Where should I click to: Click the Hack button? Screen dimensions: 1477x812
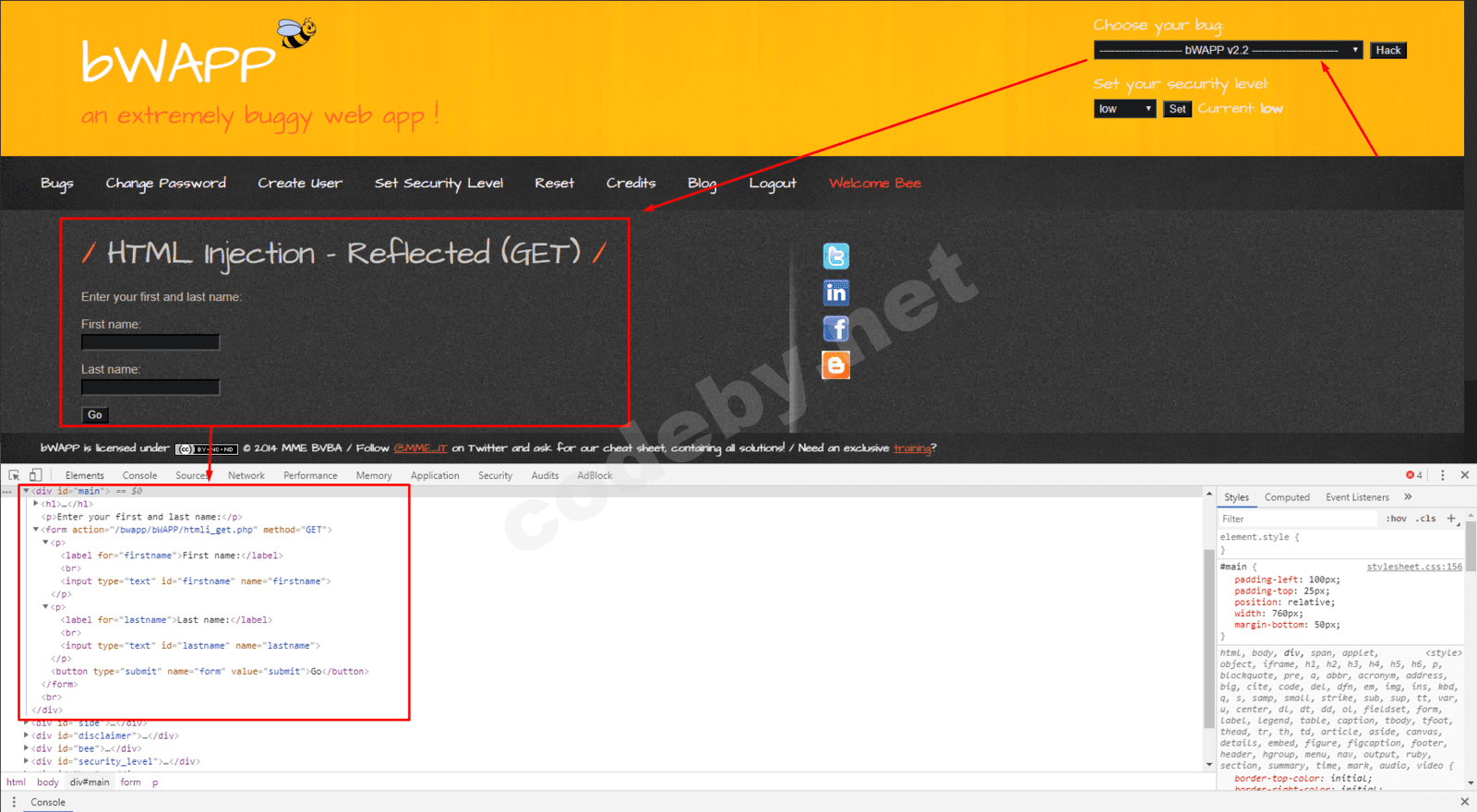[1388, 50]
